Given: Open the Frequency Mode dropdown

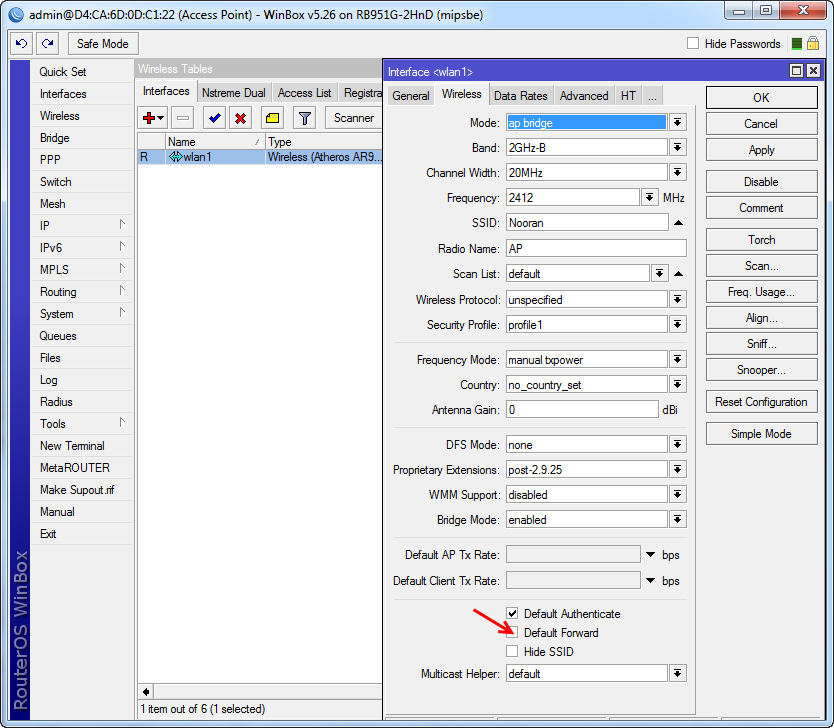Looking at the screenshot, I should pyautogui.click(x=677, y=359).
